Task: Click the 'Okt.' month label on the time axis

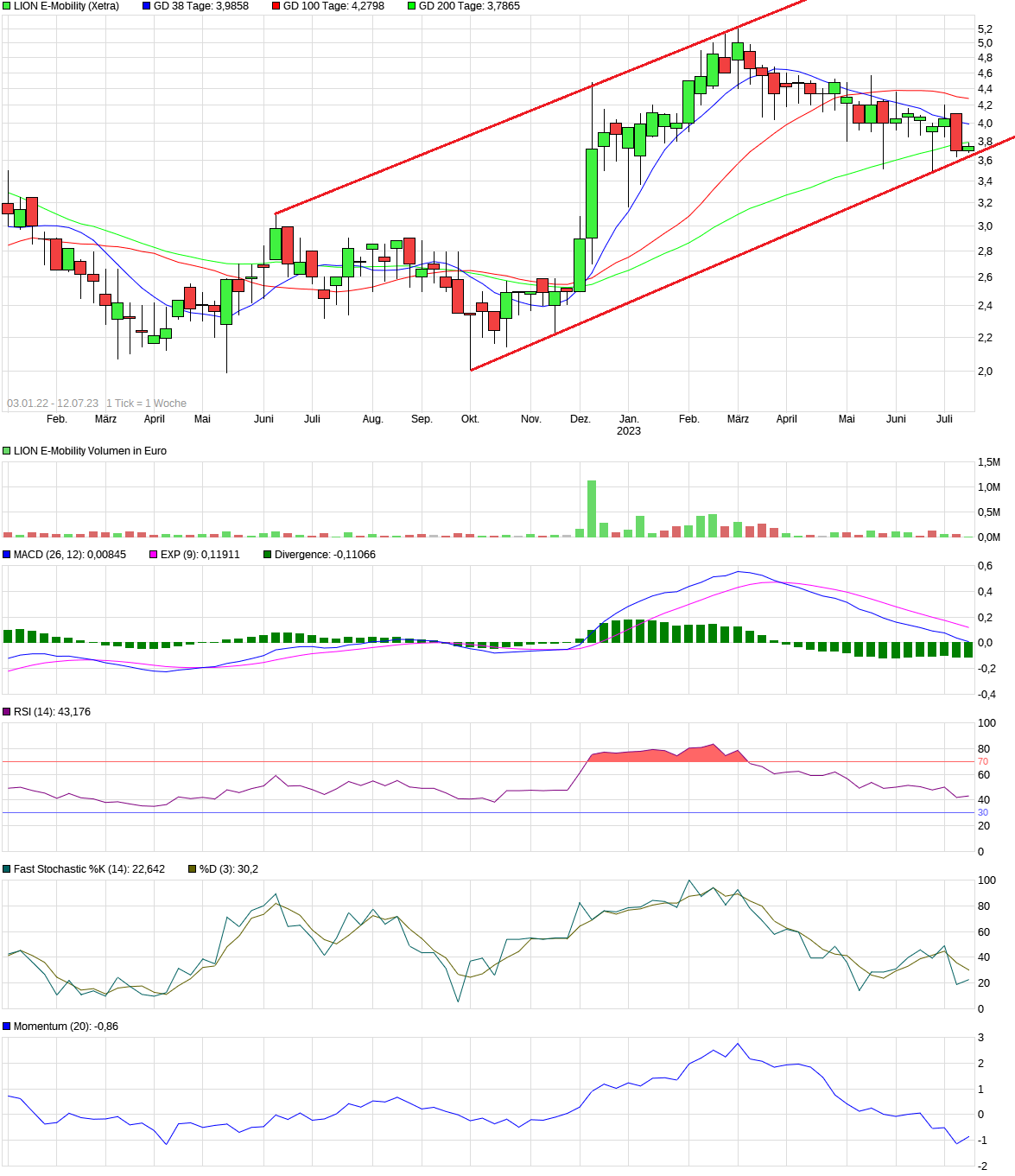Action: coord(470,419)
